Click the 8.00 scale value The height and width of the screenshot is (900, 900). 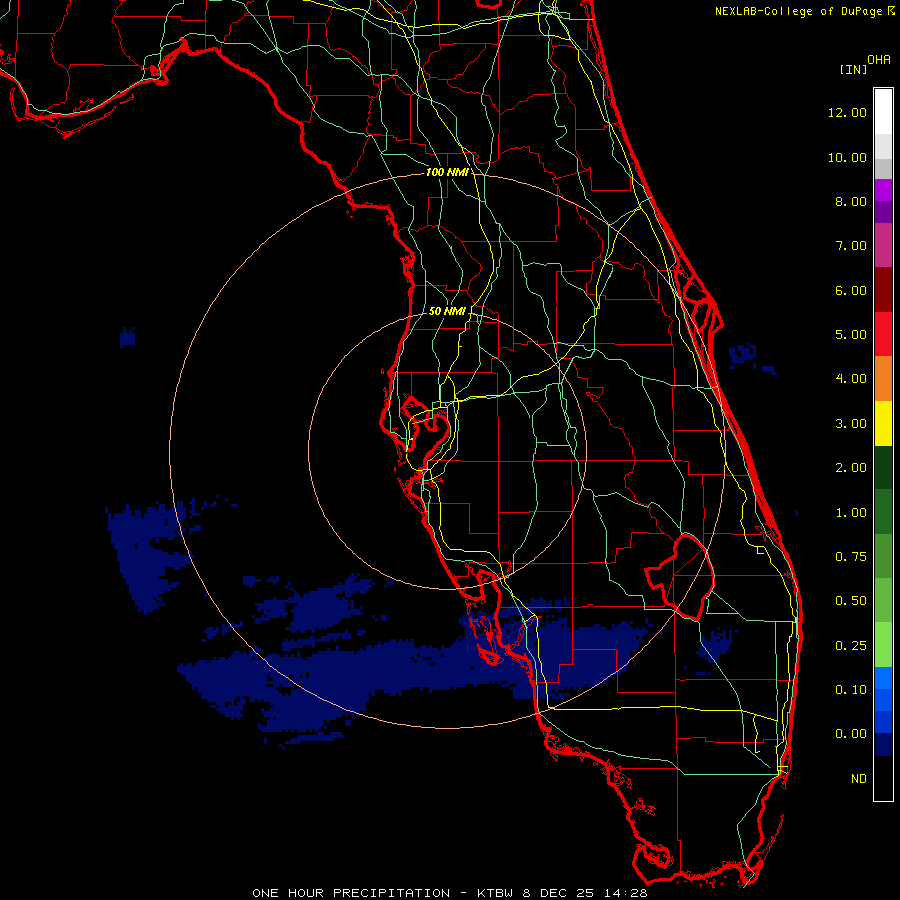tap(851, 201)
